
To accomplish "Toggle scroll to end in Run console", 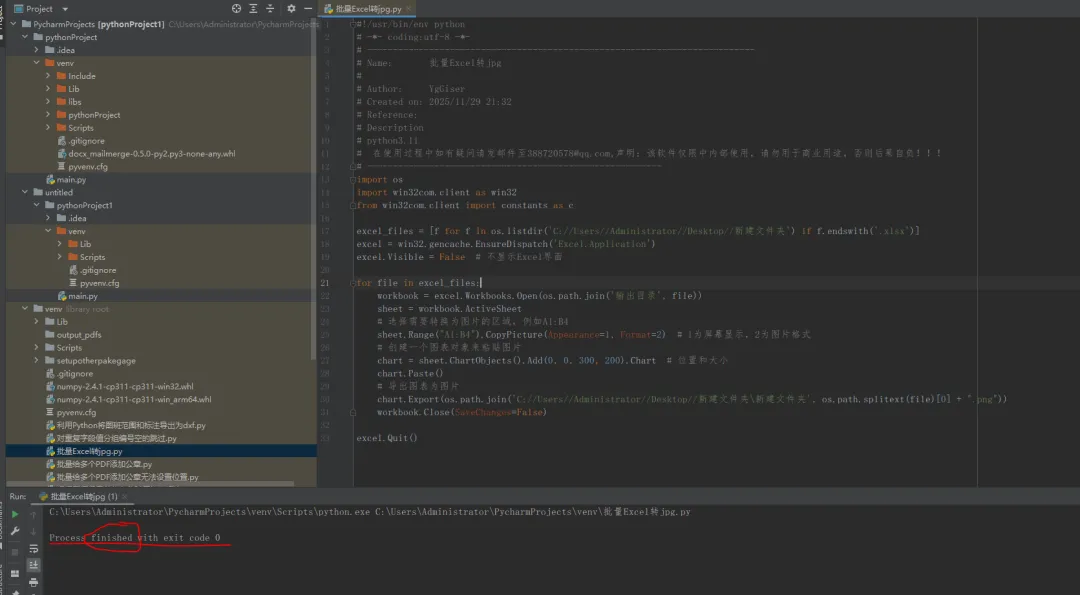I will click(34, 564).
